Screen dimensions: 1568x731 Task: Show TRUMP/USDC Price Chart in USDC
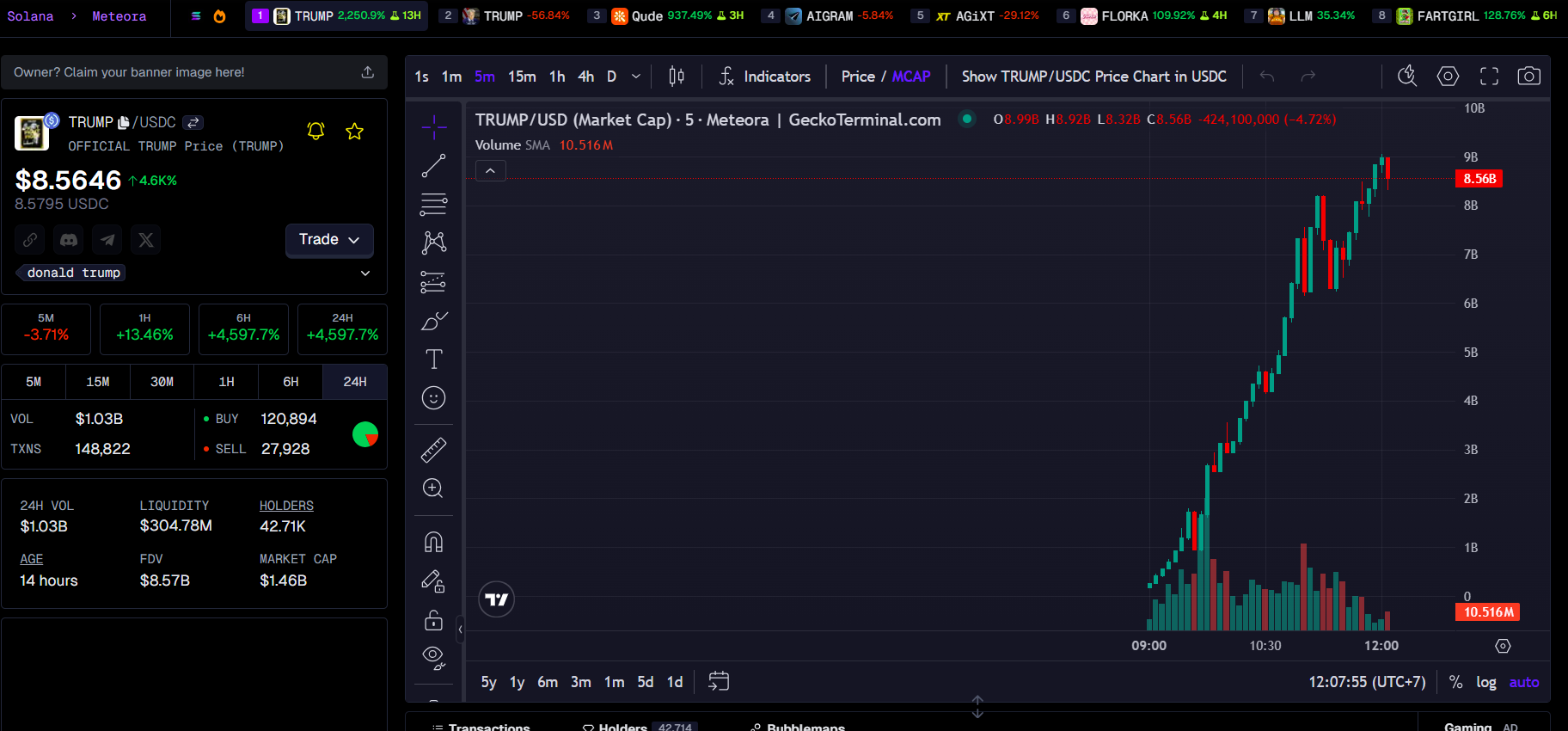pyautogui.click(x=1094, y=77)
